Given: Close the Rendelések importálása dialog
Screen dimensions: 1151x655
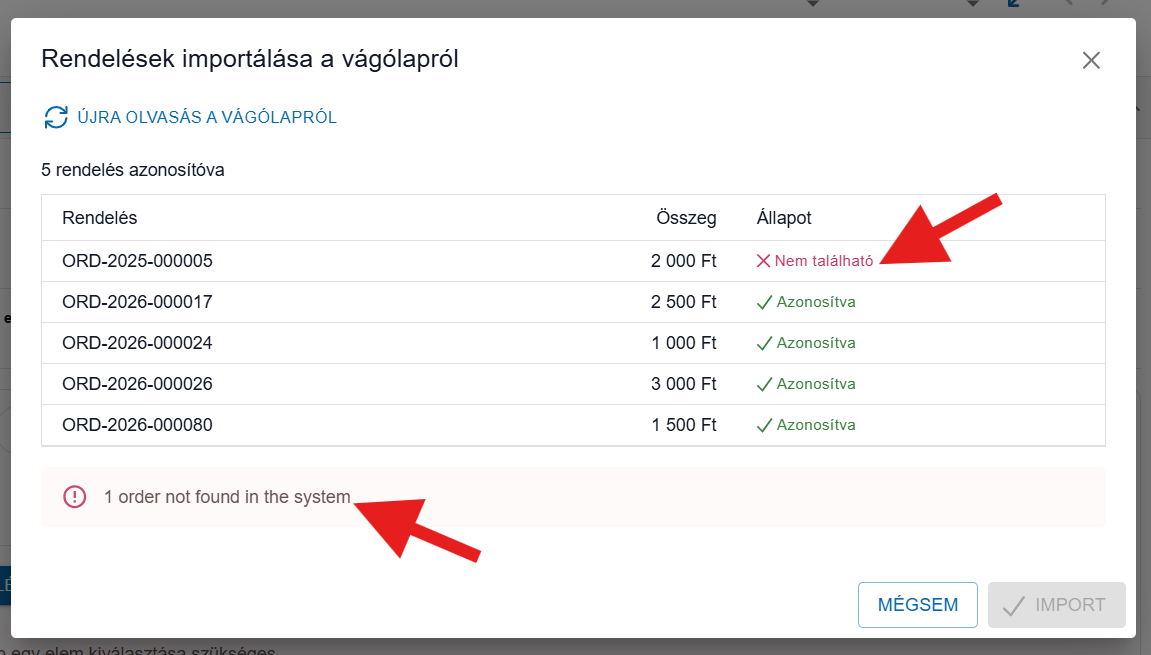Looking at the screenshot, I should (x=1091, y=60).
